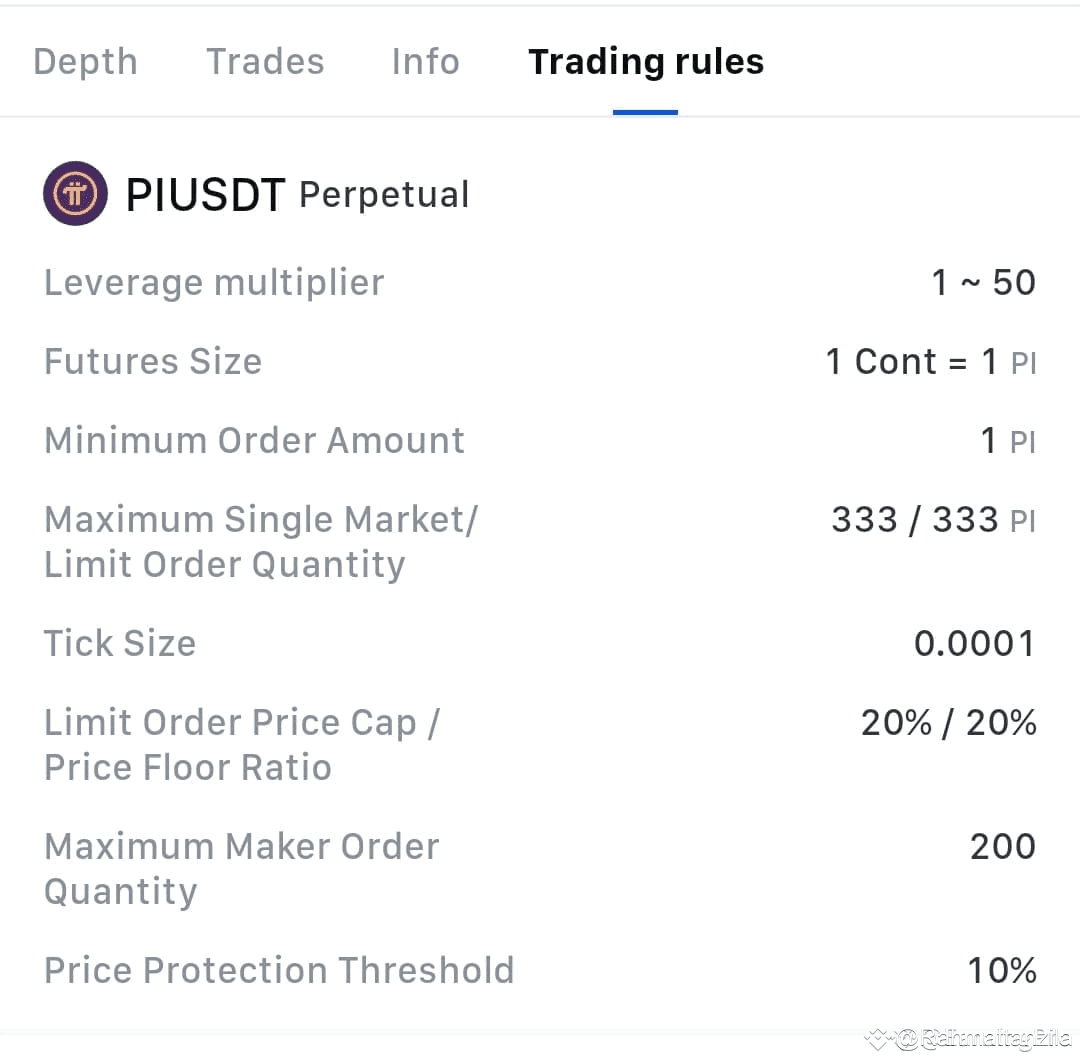
Task: Switch to the Depth tab
Action: [85, 62]
